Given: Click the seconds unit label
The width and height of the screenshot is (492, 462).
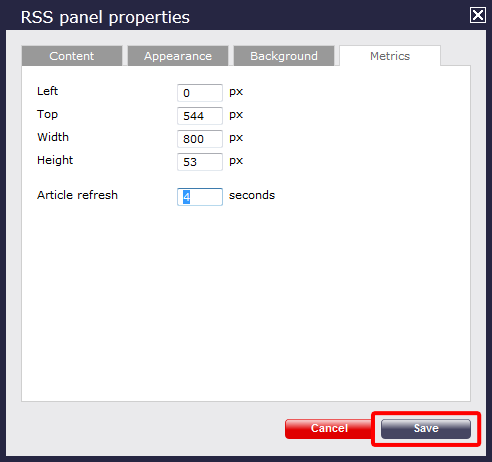Looking at the screenshot, I should coord(252,195).
